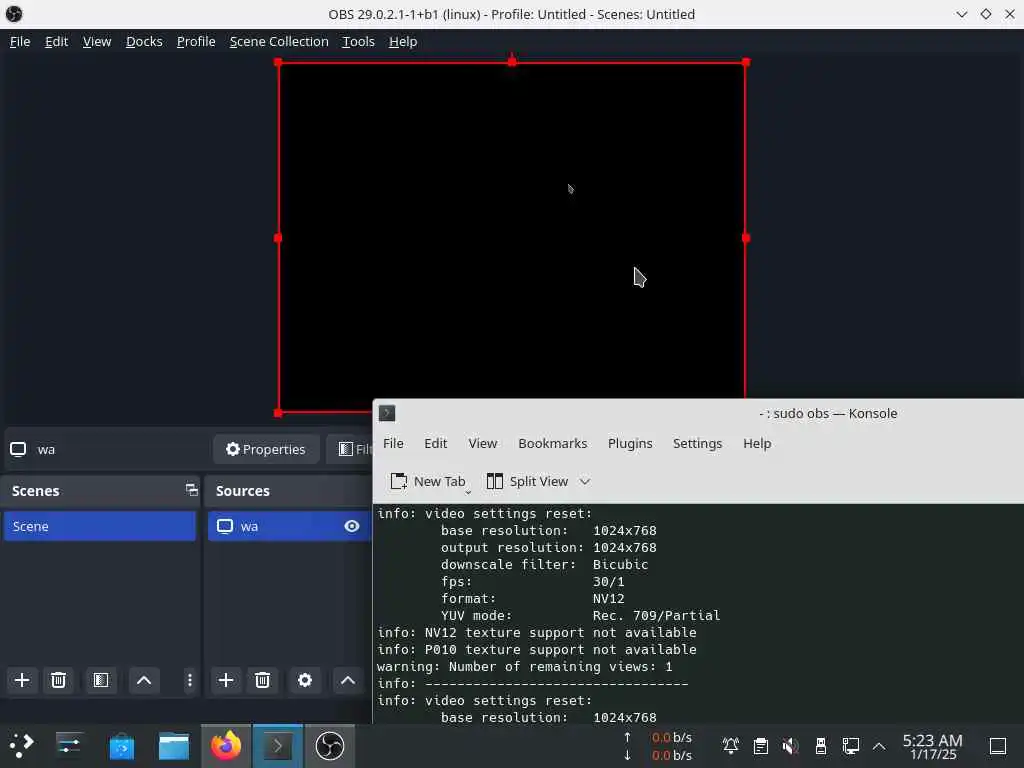
Task: Switch to OBS taskbar entry
Action: (x=330, y=746)
